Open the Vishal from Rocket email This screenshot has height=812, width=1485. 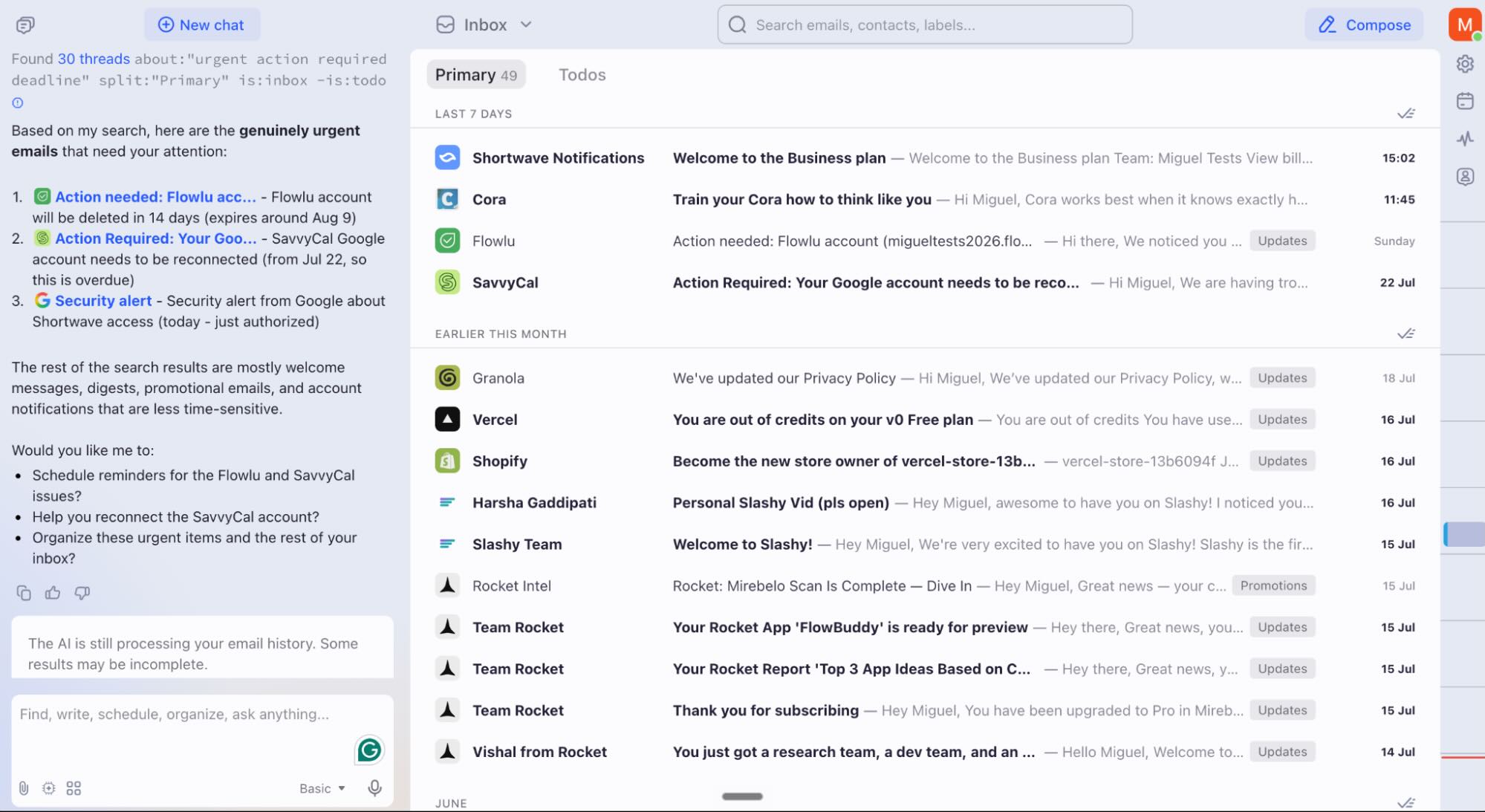925,753
